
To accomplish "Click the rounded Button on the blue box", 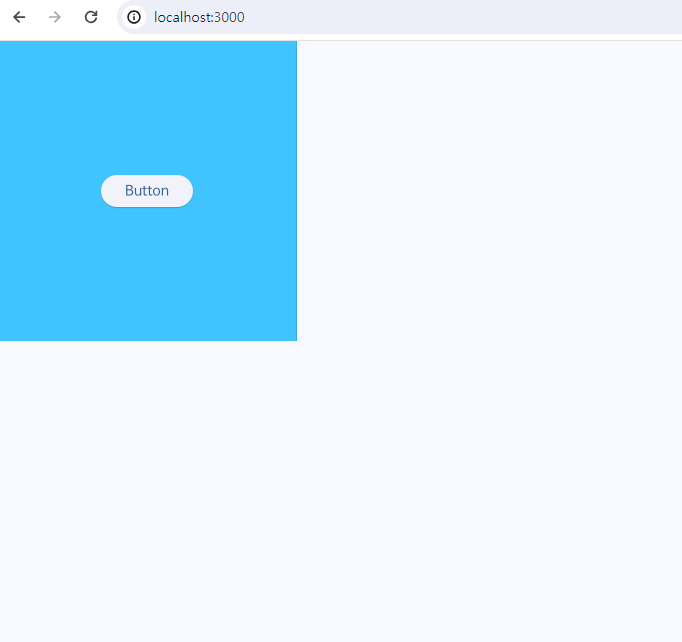I will pos(147,191).
